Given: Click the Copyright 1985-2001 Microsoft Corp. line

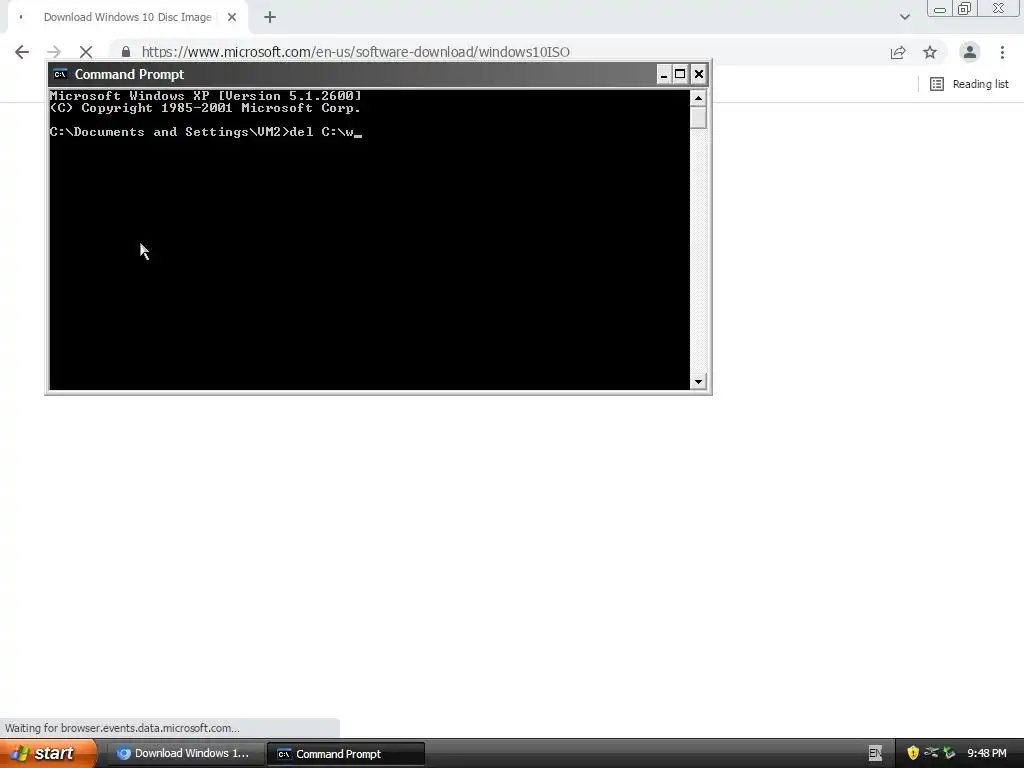Looking at the screenshot, I should pos(205,108).
